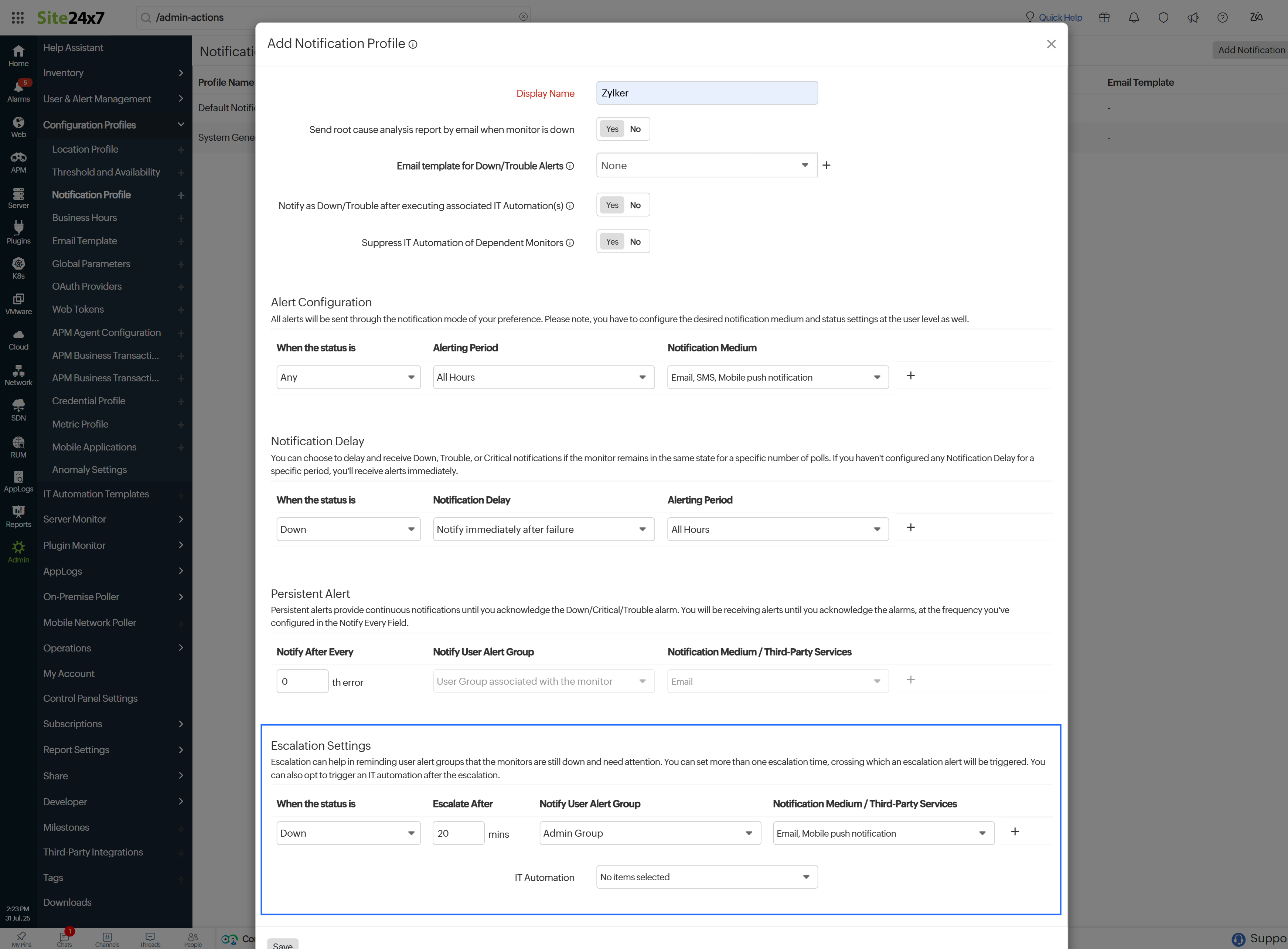Open Notification Delay status Down dropdown
Screen dimensions: 1288x949
(x=348, y=529)
